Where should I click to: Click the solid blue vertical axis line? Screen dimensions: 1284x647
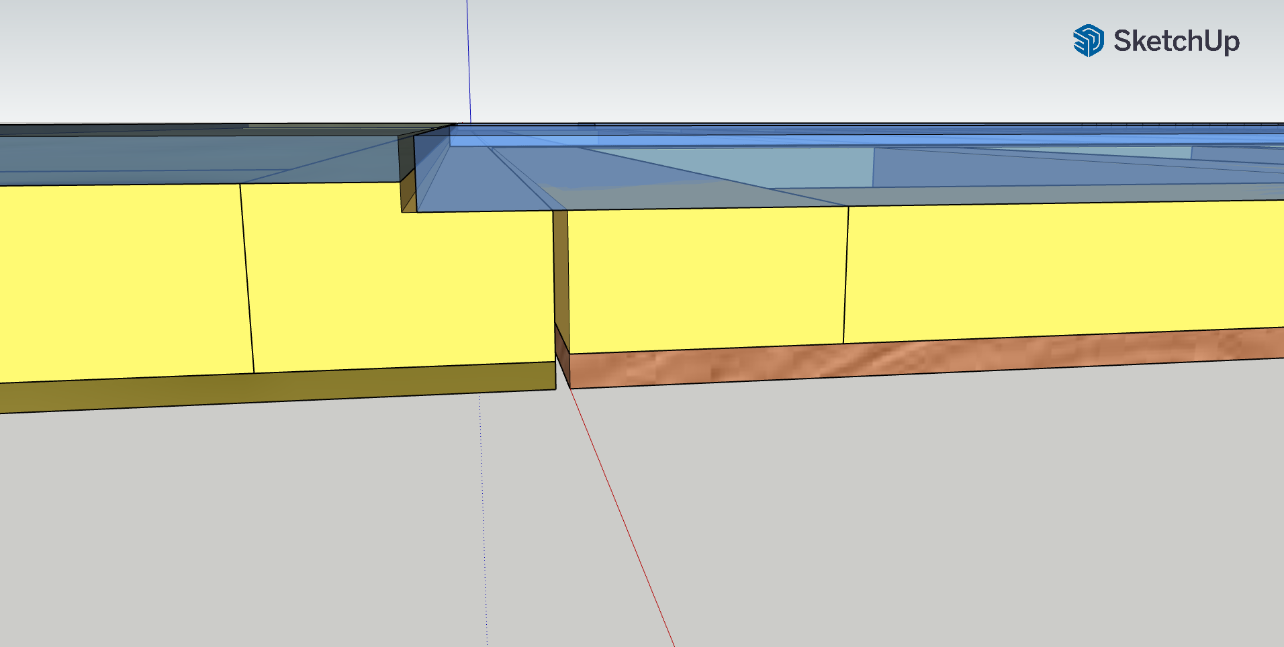click(468, 60)
